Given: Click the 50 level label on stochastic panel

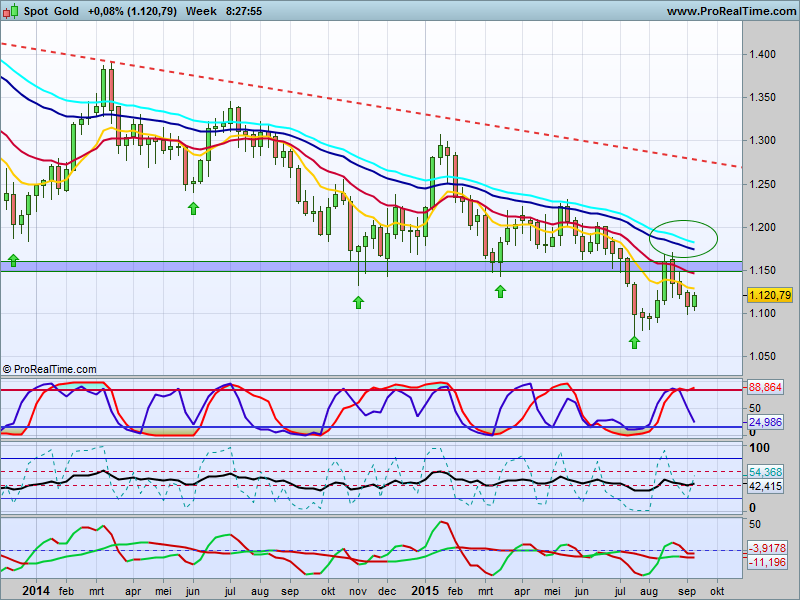Looking at the screenshot, I should point(755,408).
